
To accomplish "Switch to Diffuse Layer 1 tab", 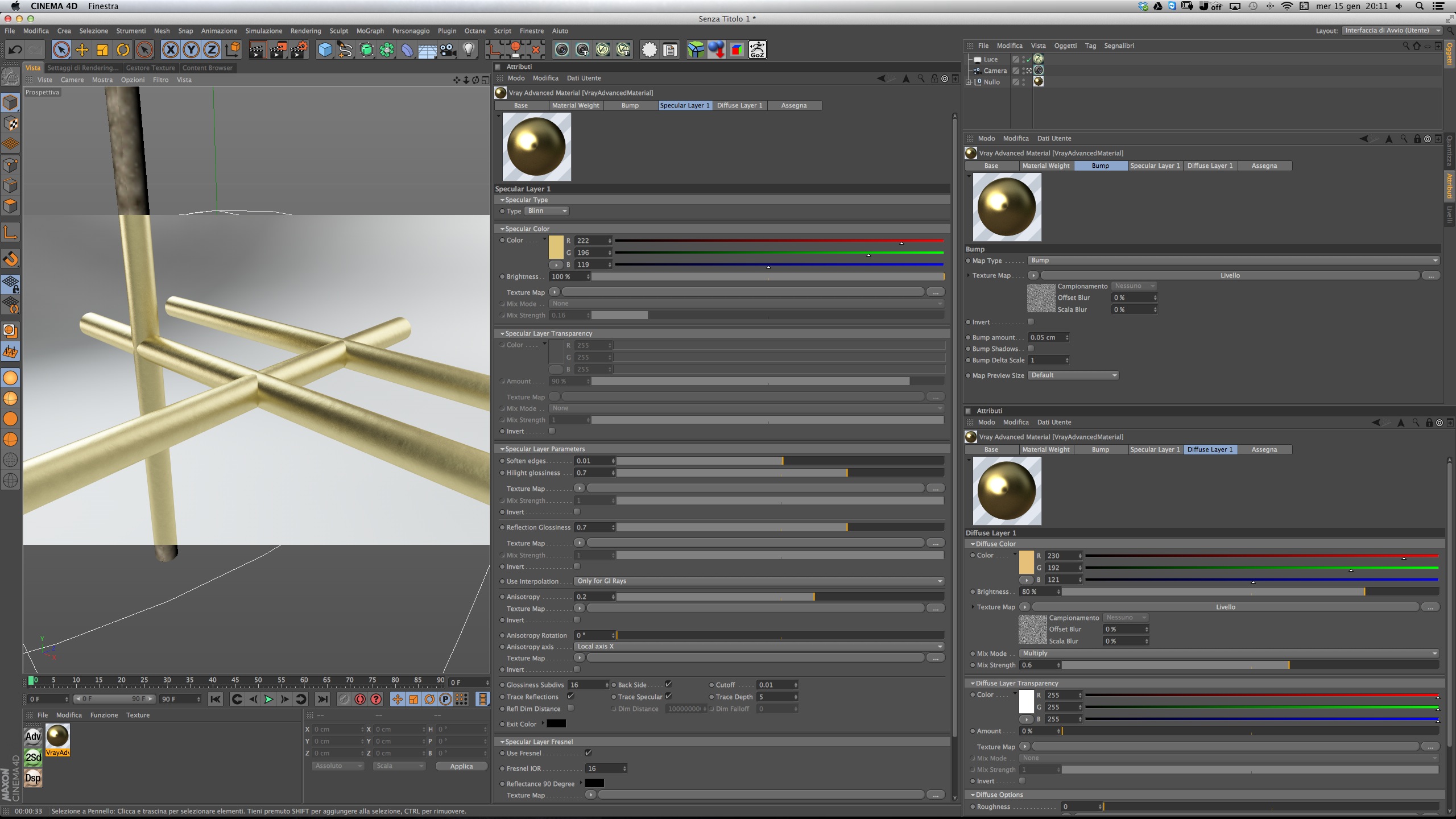I will click(x=739, y=105).
